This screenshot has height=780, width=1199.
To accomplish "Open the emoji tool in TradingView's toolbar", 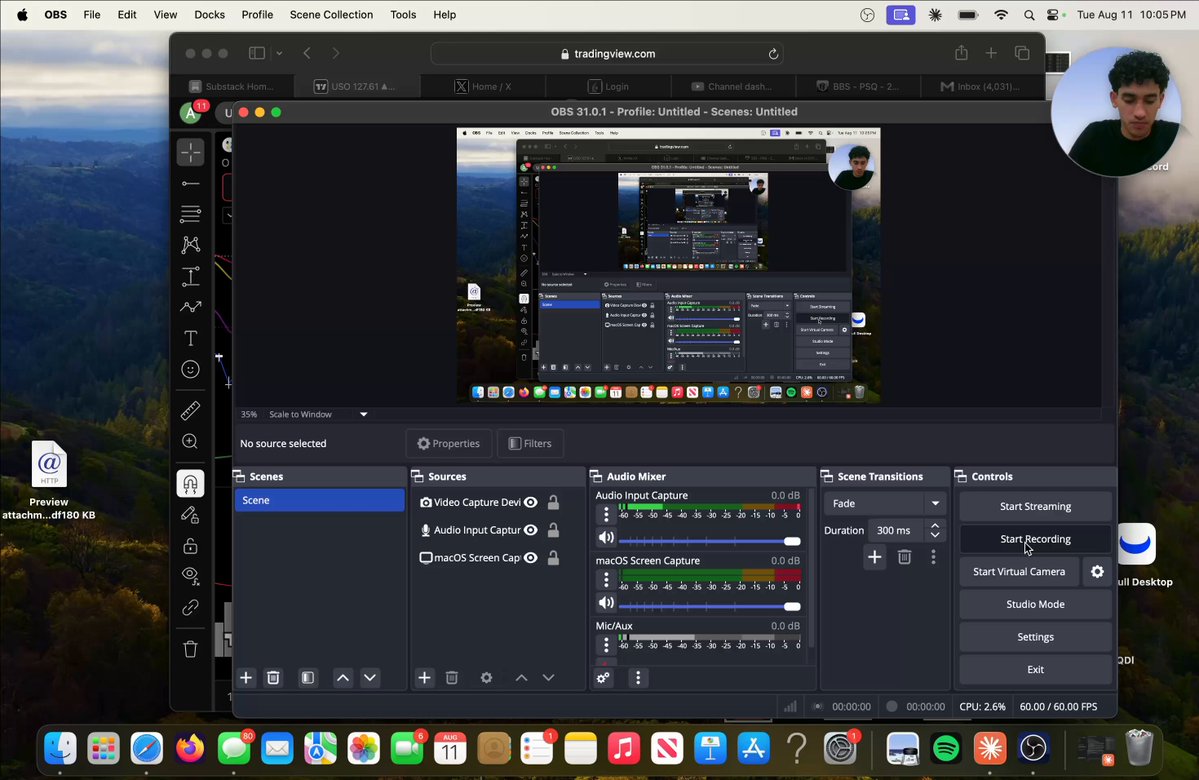I will tap(190, 369).
